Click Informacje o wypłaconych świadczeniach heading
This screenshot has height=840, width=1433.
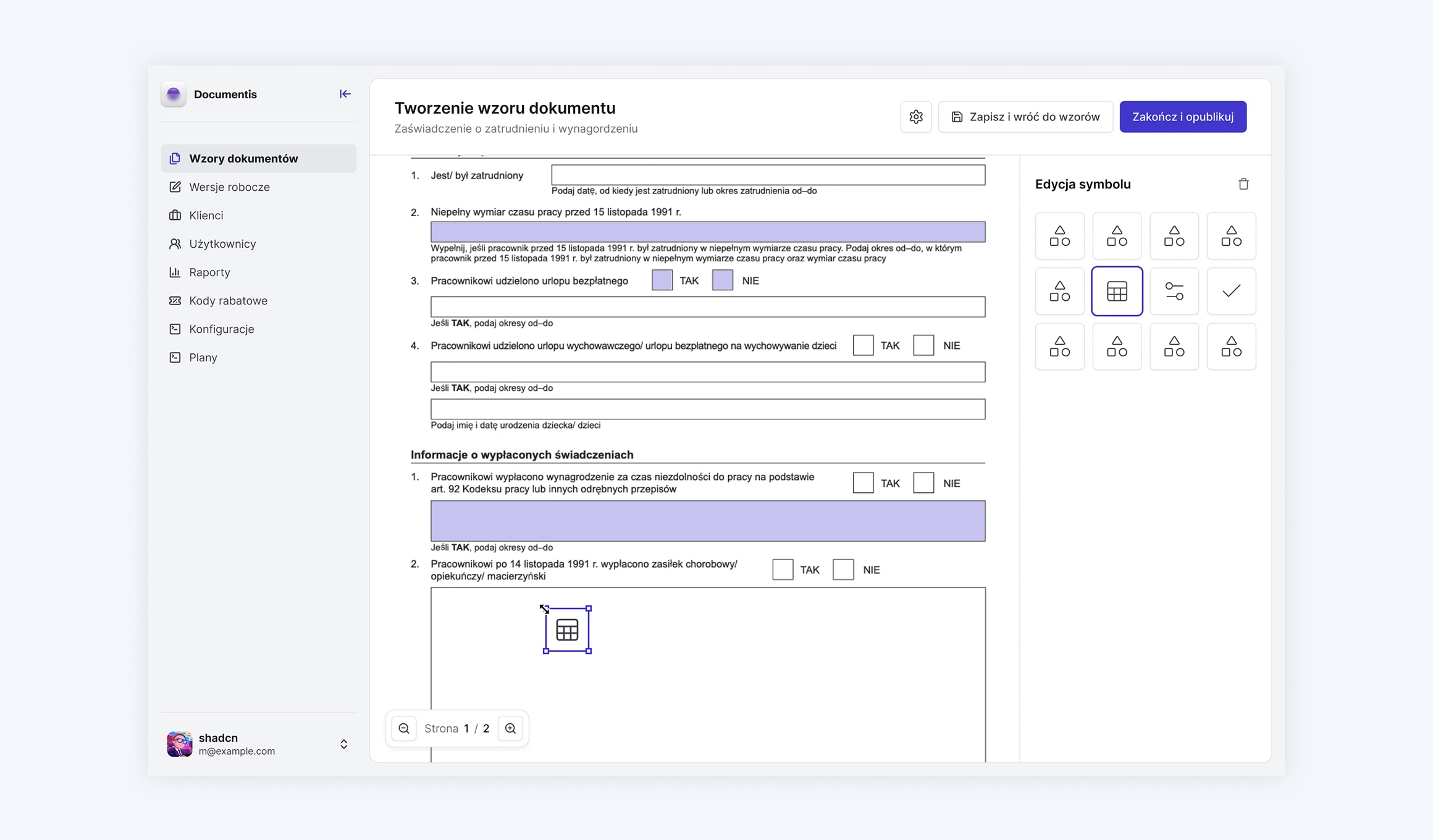pos(522,455)
